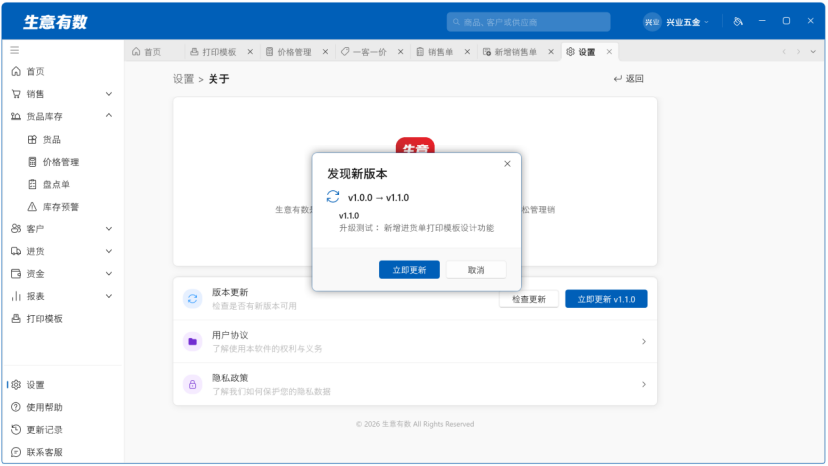The width and height of the screenshot is (828, 466).
Task: Close the 打印模板 tab
Action: 250,52
